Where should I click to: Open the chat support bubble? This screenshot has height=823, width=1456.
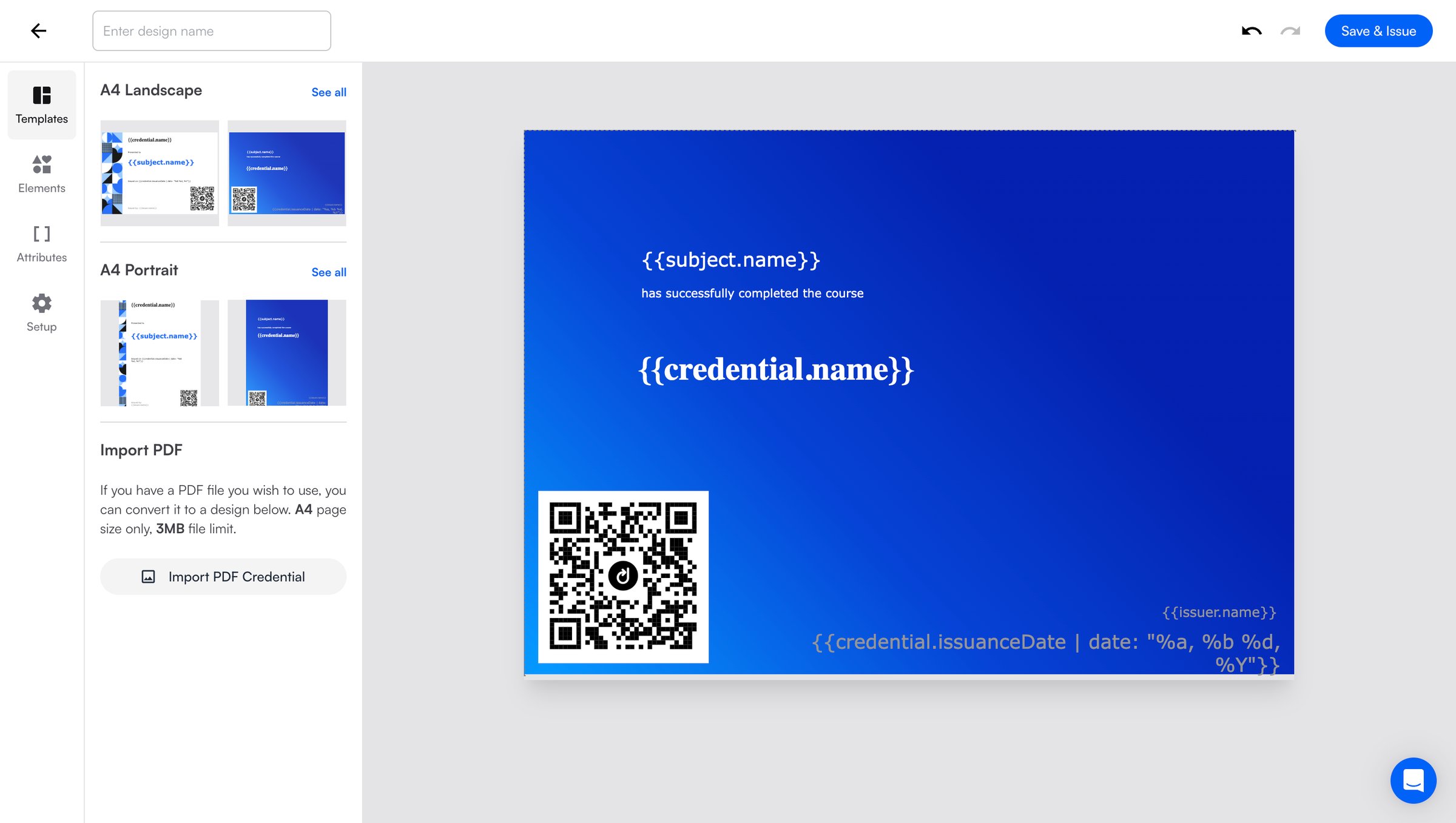1413,780
